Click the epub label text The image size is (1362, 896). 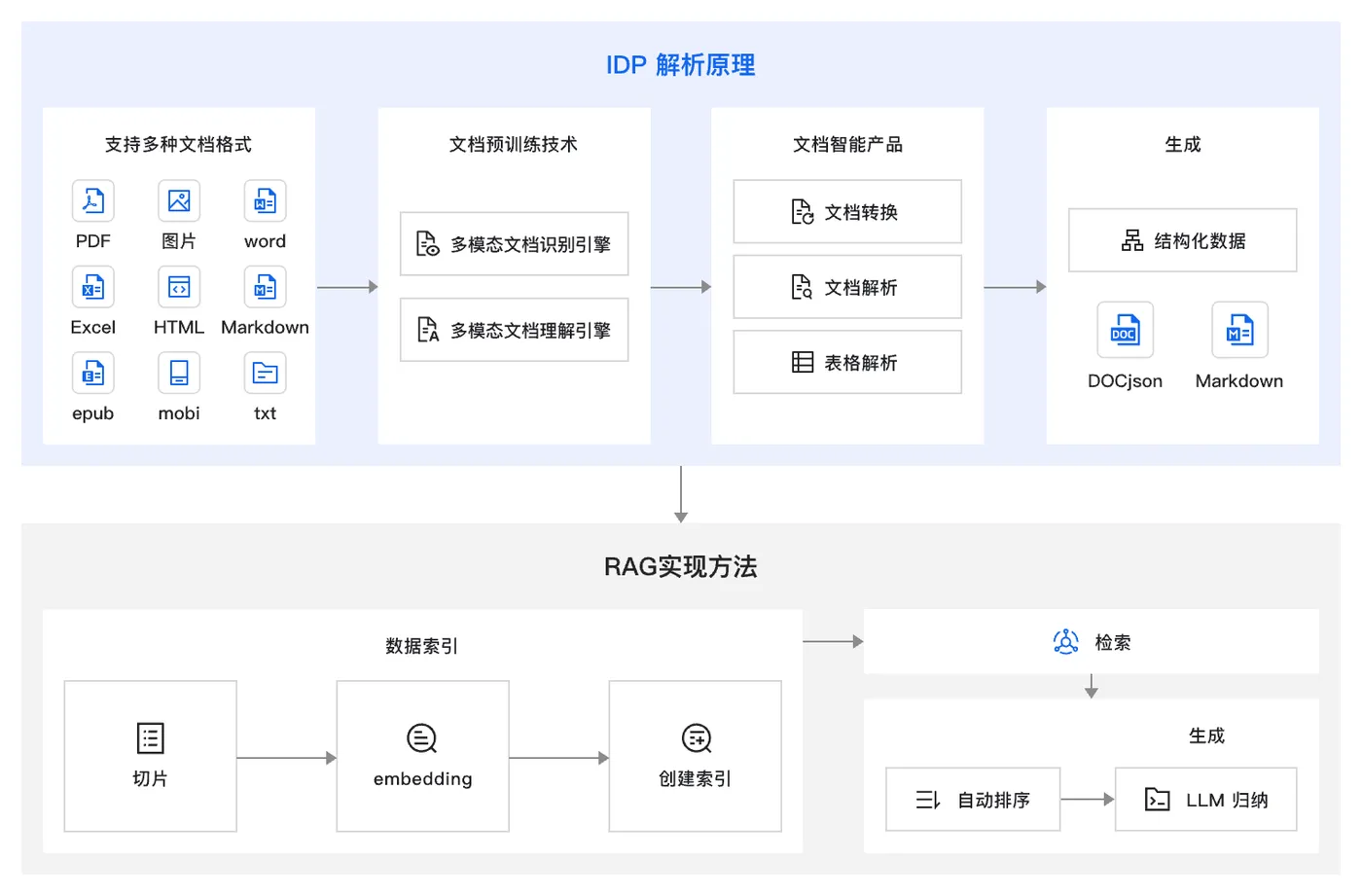tap(93, 413)
